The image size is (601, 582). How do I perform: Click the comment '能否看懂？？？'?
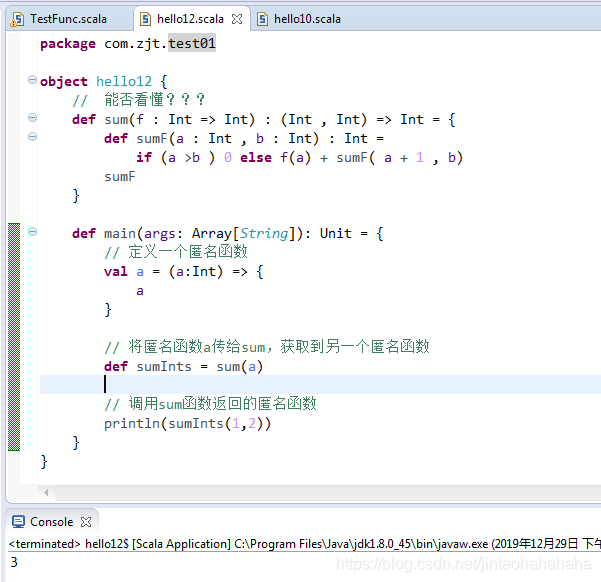tap(154, 100)
